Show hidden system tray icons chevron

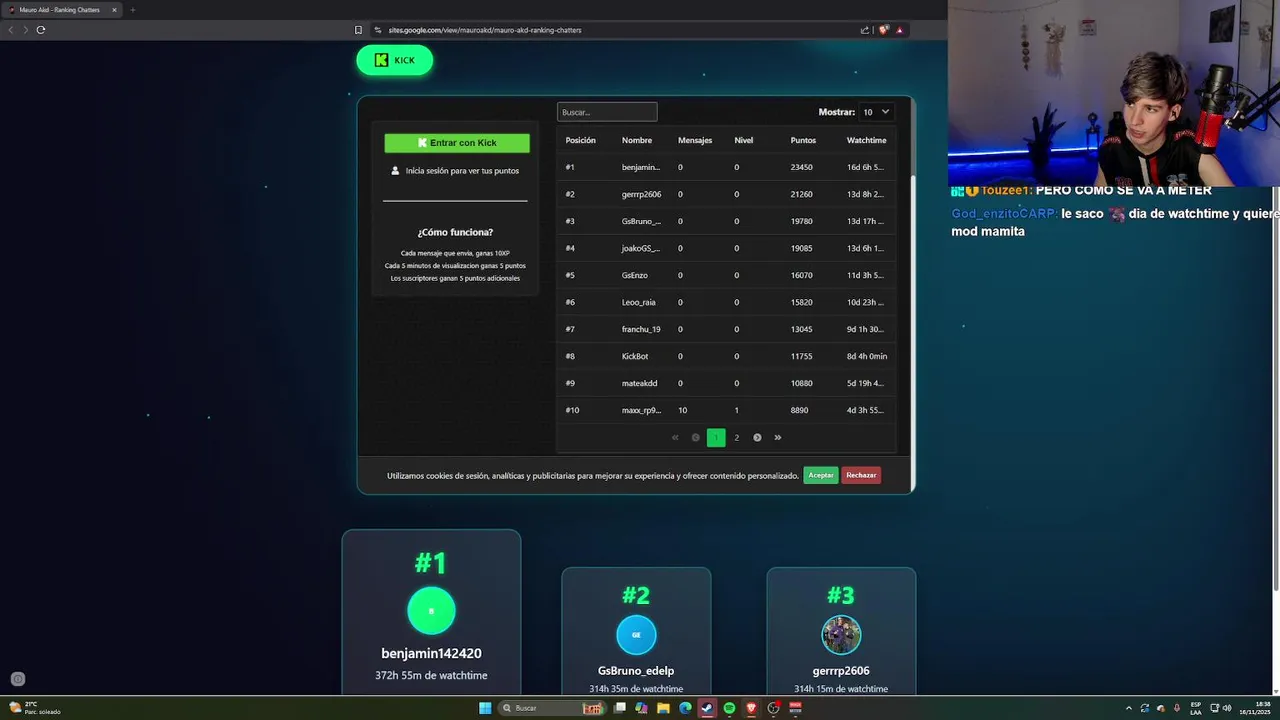(1129, 708)
